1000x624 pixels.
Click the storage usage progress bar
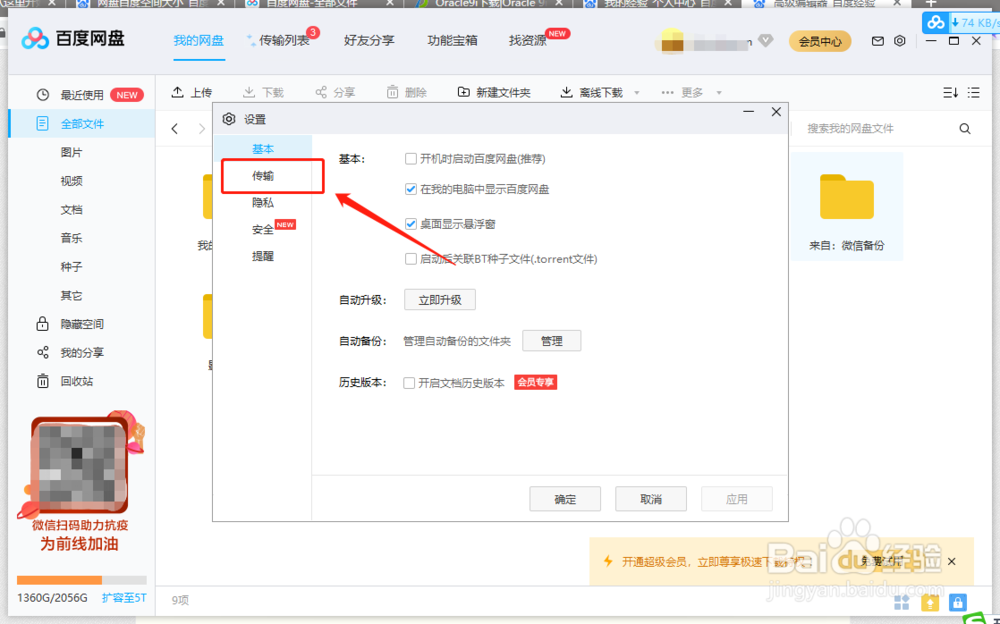tap(82, 580)
